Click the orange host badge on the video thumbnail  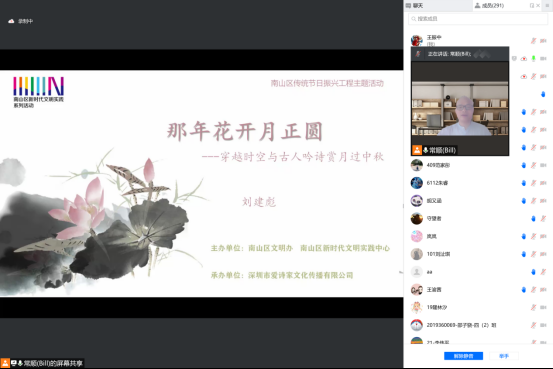(417, 150)
